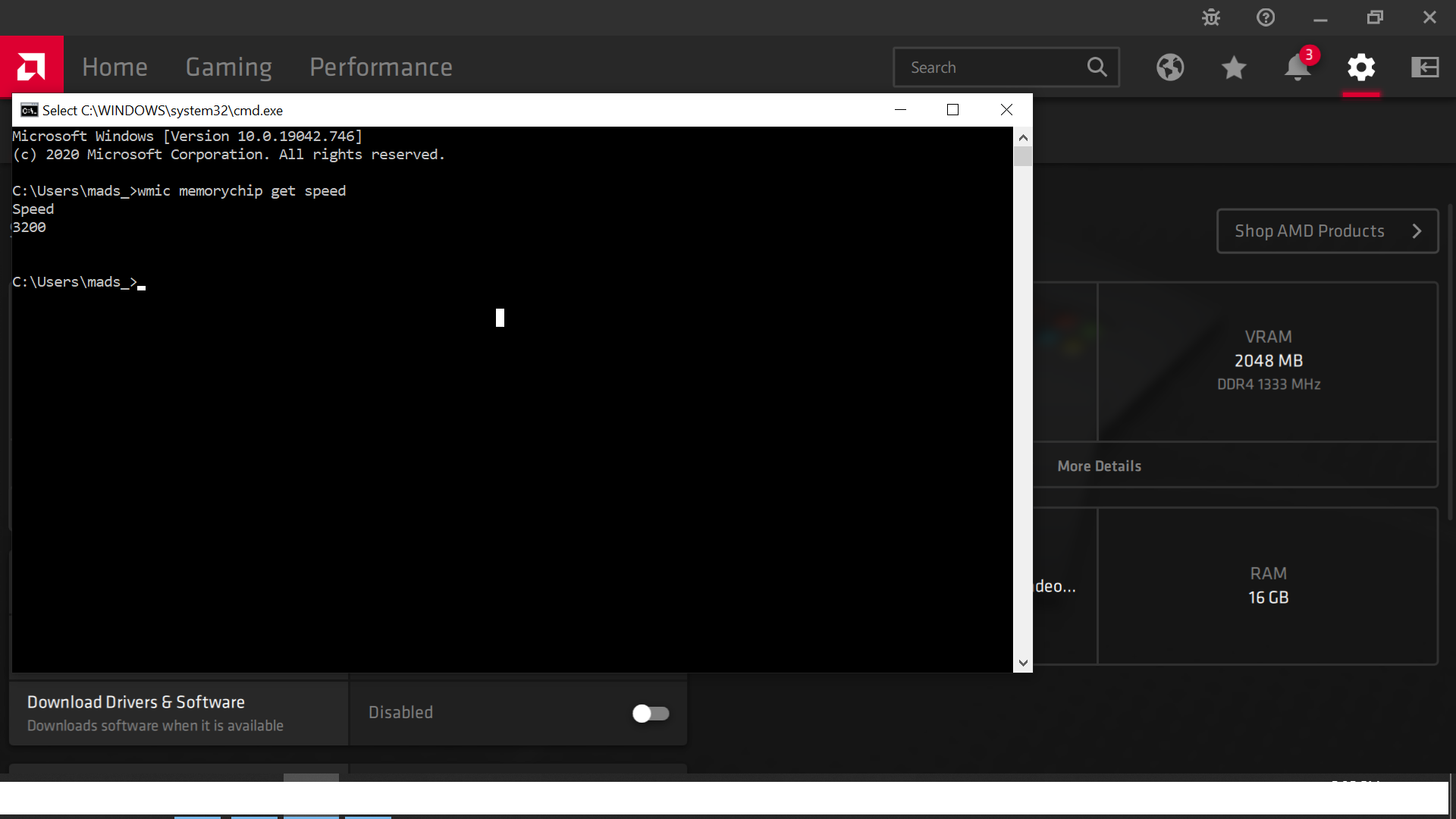The image size is (1456, 819).
Task: Close the cmd.exe window
Action: pos(1006,110)
